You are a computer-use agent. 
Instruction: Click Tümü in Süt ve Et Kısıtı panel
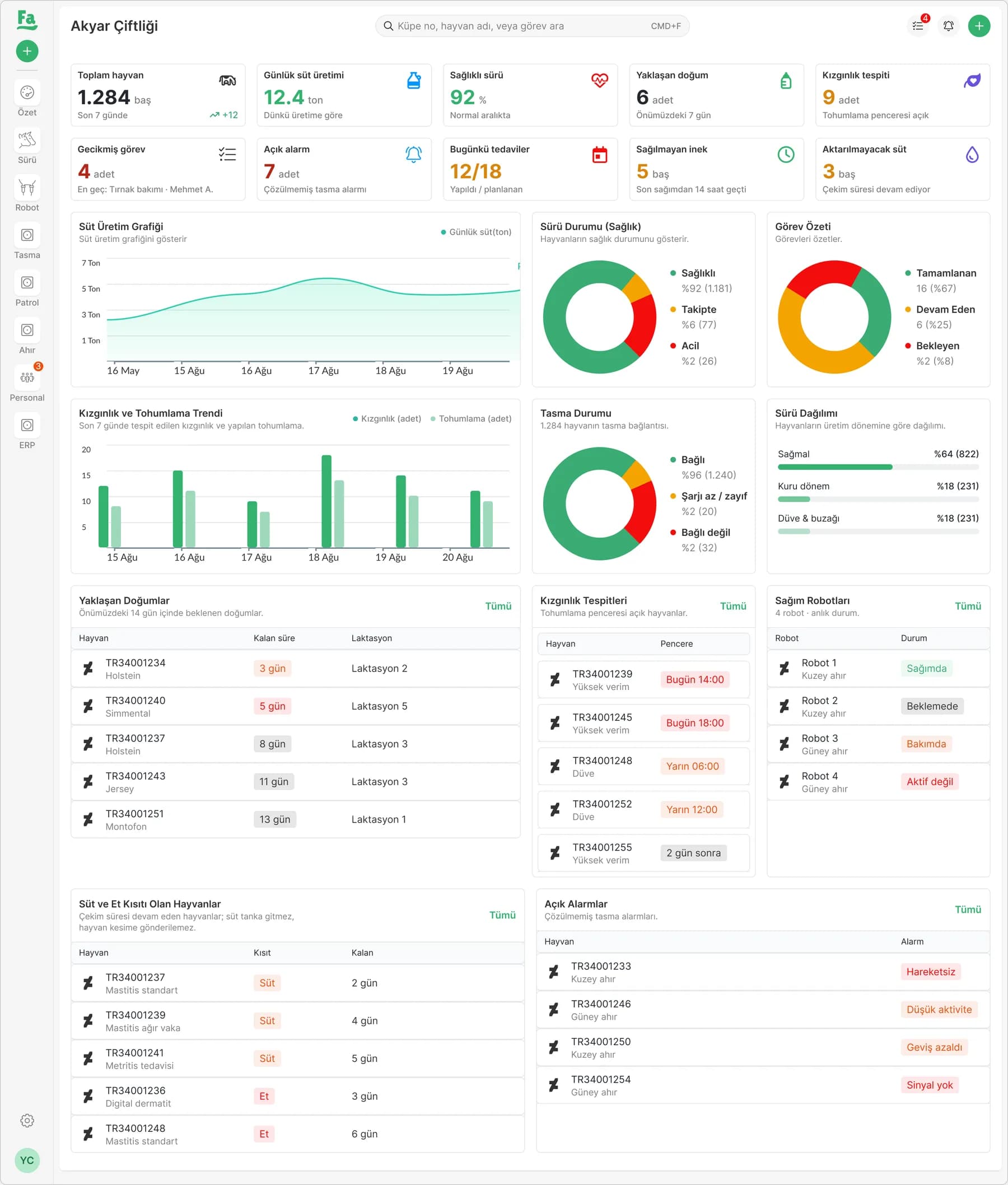(x=502, y=915)
